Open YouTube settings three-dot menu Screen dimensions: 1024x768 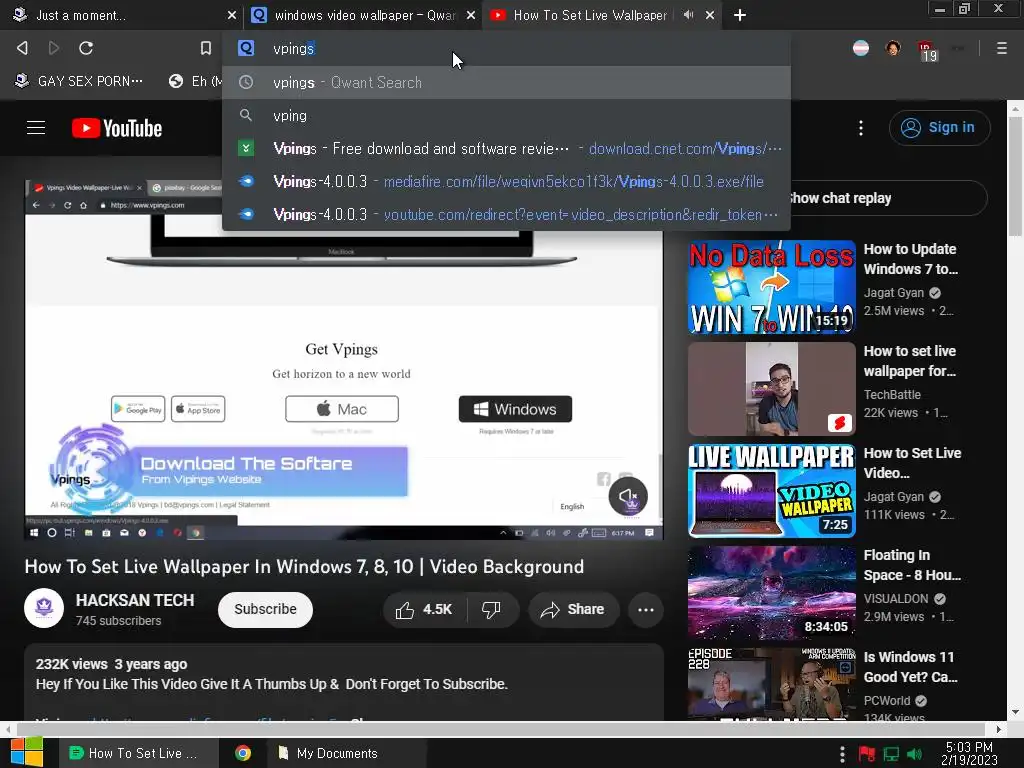pyautogui.click(x=861, y=128)
